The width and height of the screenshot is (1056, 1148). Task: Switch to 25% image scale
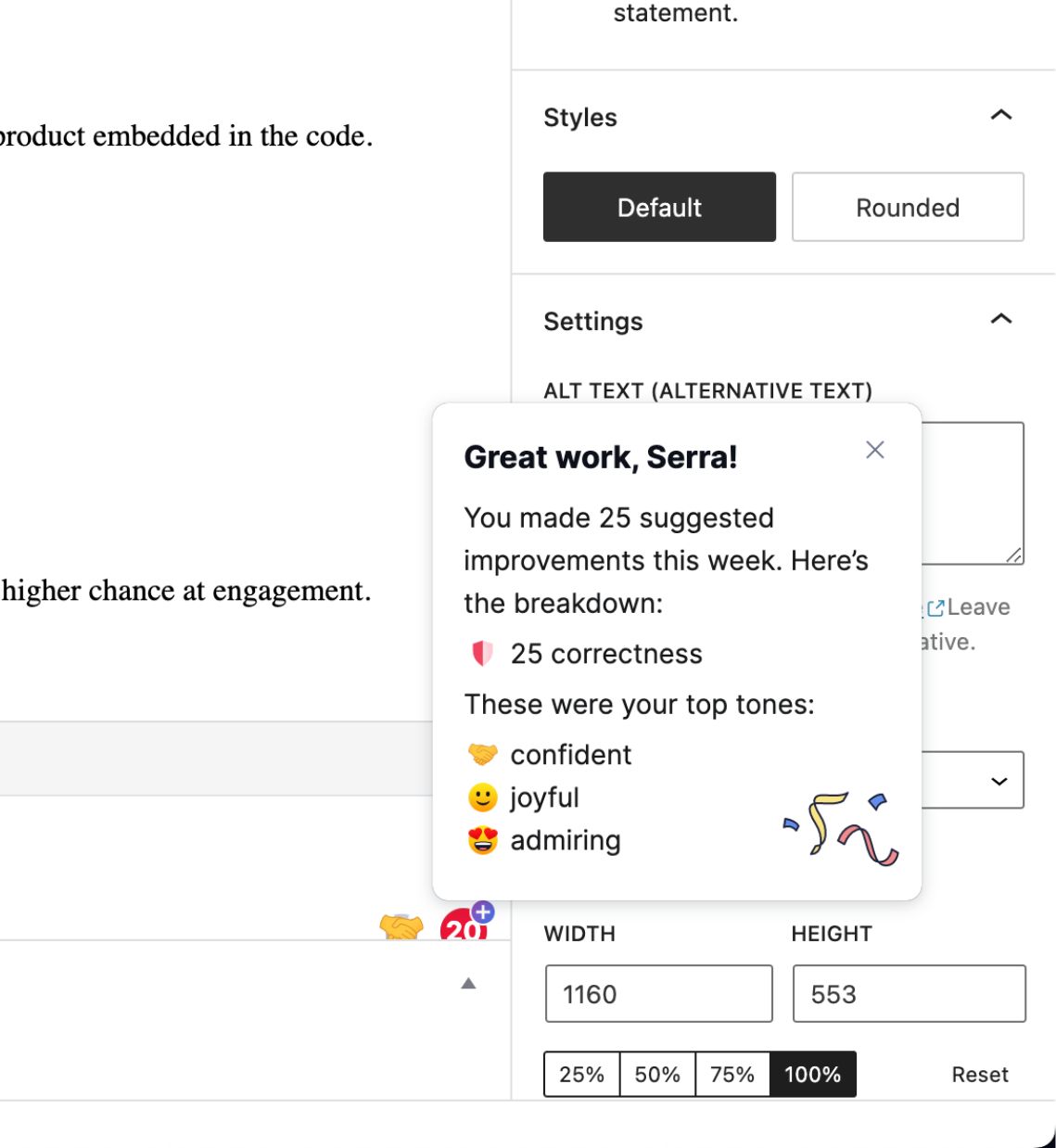582,1074
